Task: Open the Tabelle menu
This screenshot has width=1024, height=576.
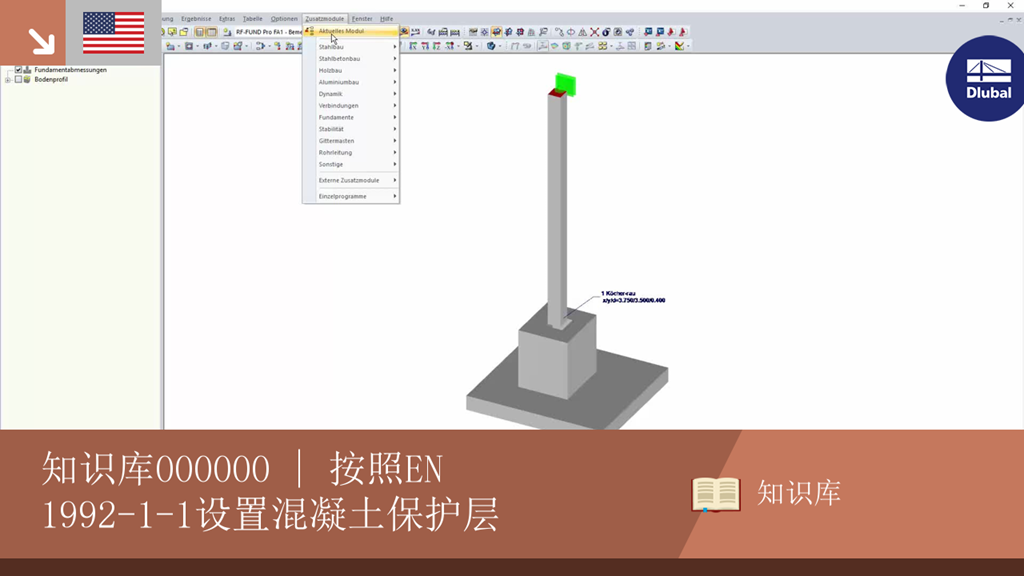Action: click(252, 19)
